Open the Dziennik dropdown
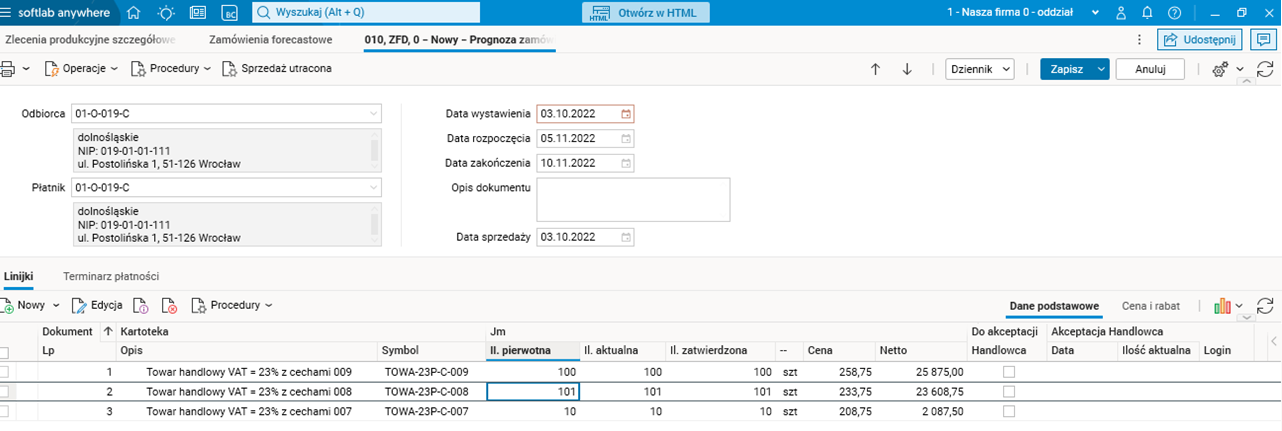This screenshot has height=431, width=1282. 980,69
